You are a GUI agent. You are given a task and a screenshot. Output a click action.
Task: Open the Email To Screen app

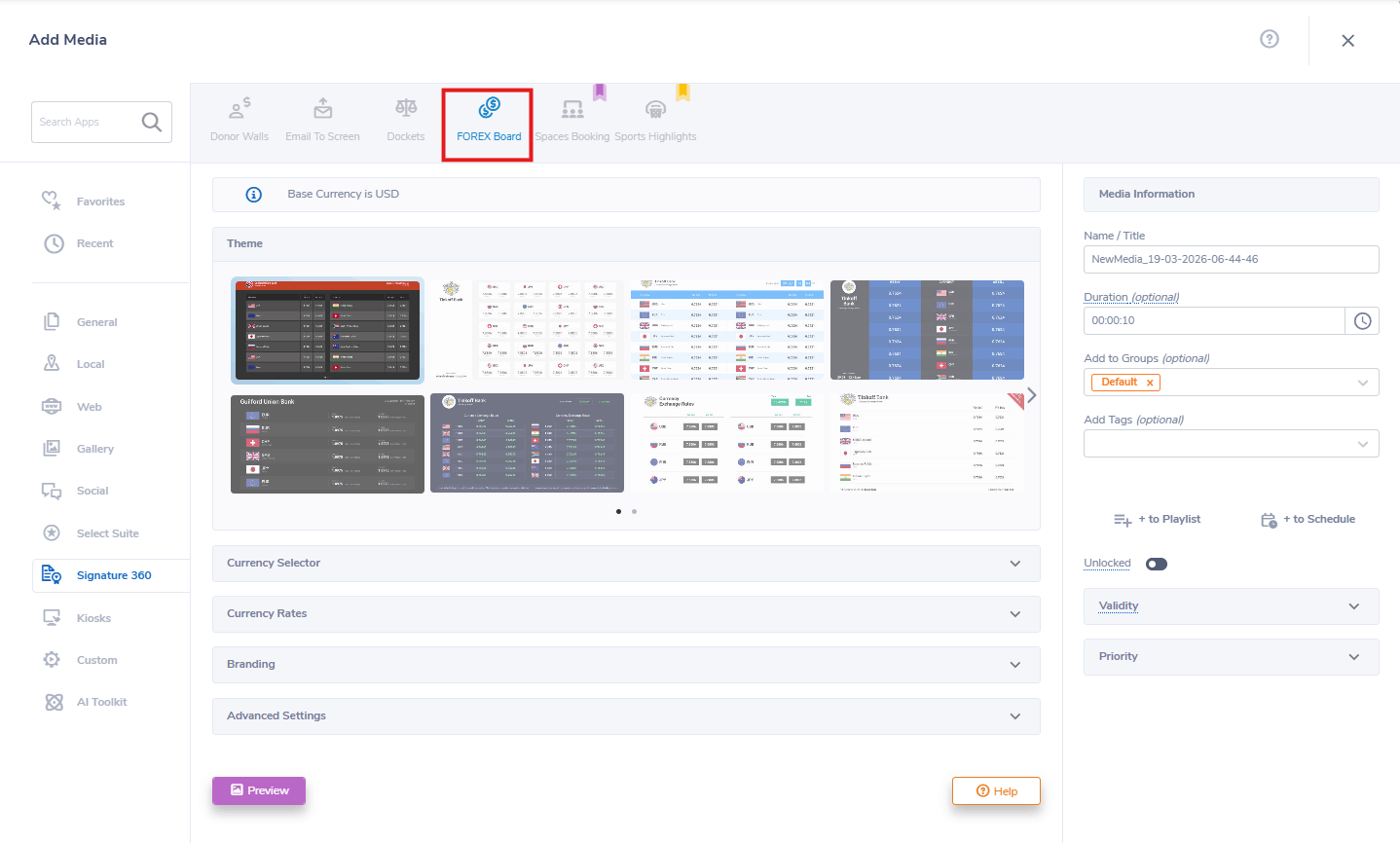[x=322, y=120]
